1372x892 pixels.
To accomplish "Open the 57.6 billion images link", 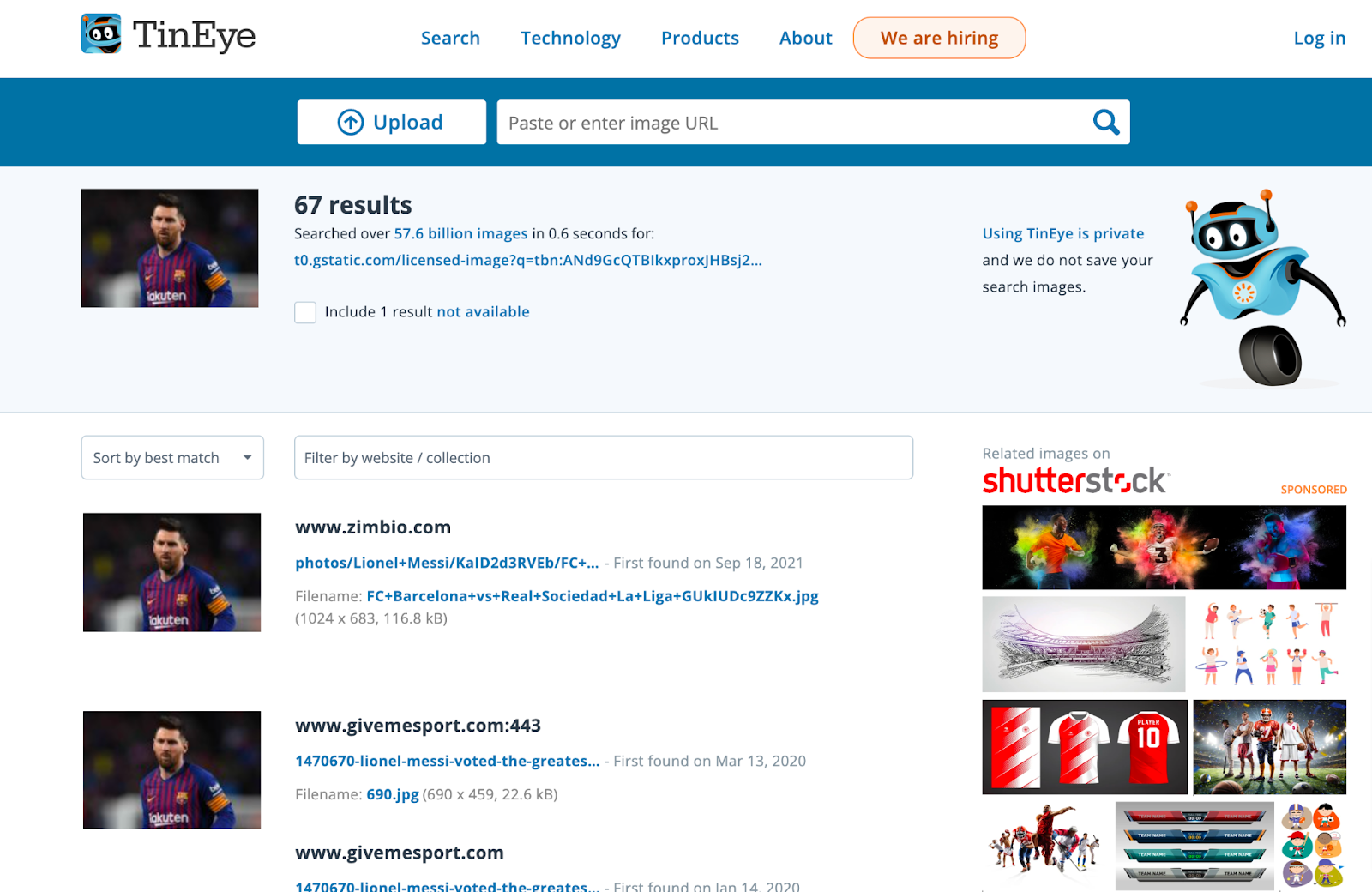I will (460, 233).
